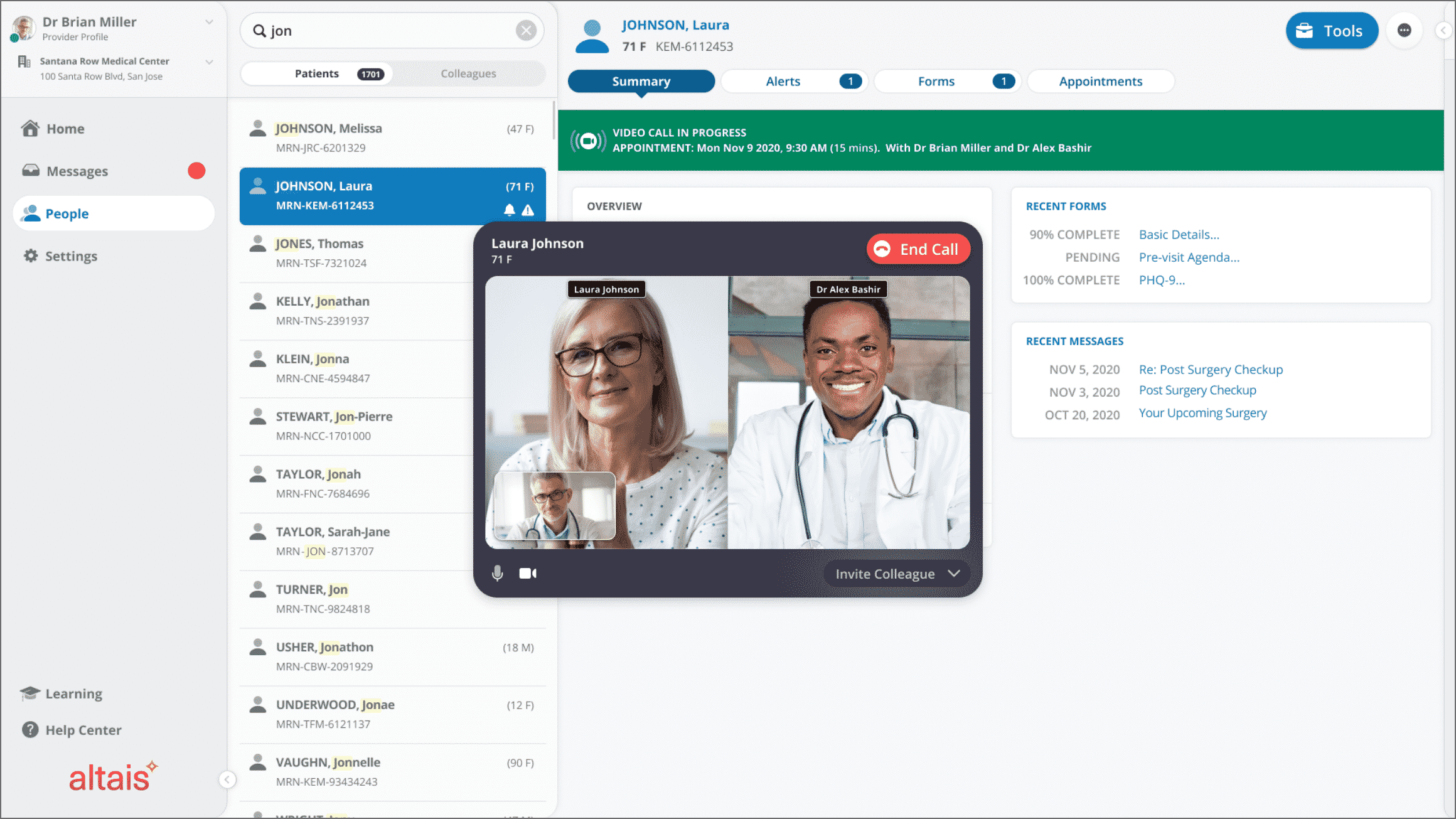This screenshot has height=819, width=1456.
Task: Select patient TAYLOR, Sarah-Jane
Action: pyautogui.click(x=358, y=542)
